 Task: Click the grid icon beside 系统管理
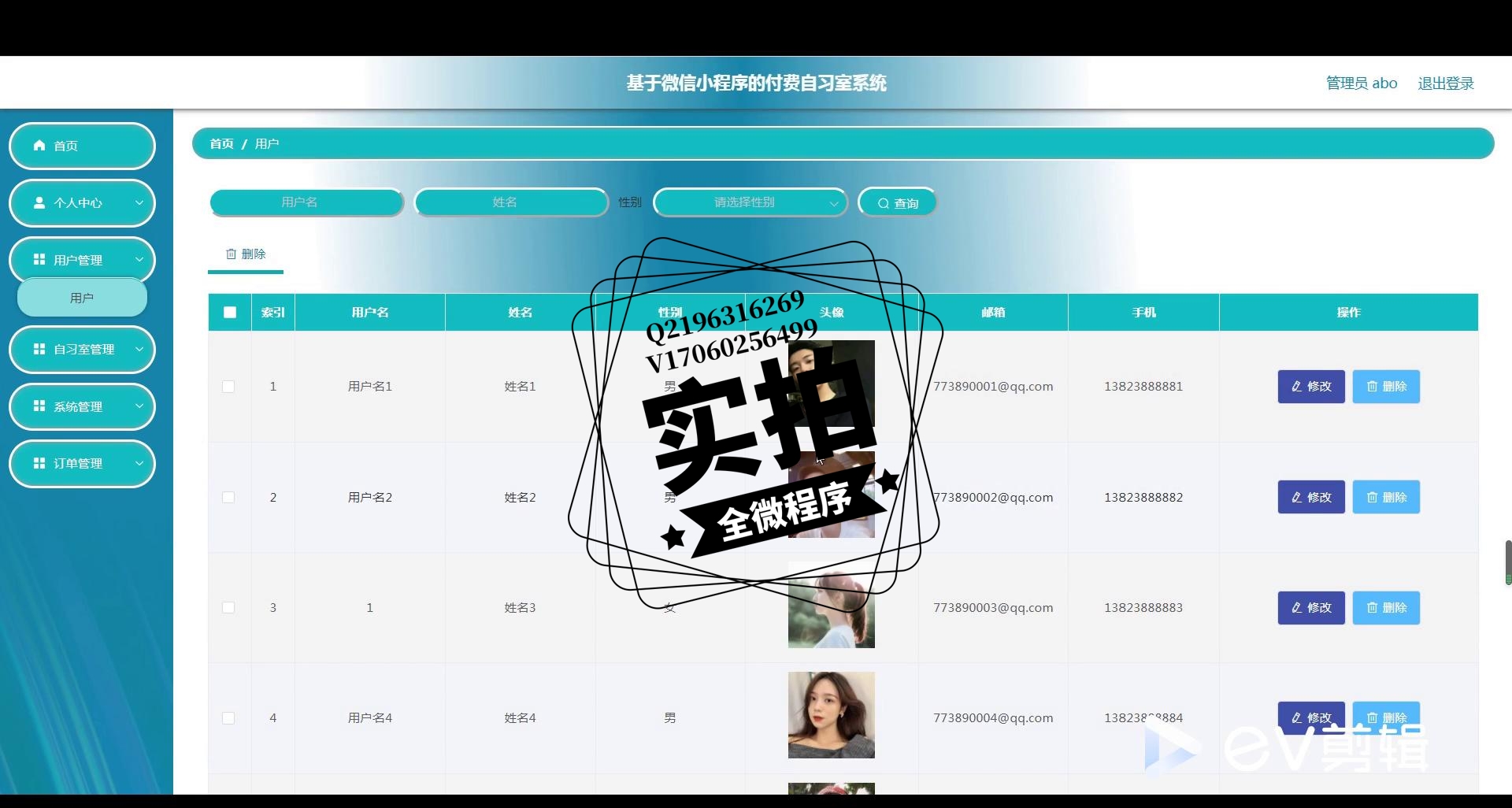[x=39, y=406]
